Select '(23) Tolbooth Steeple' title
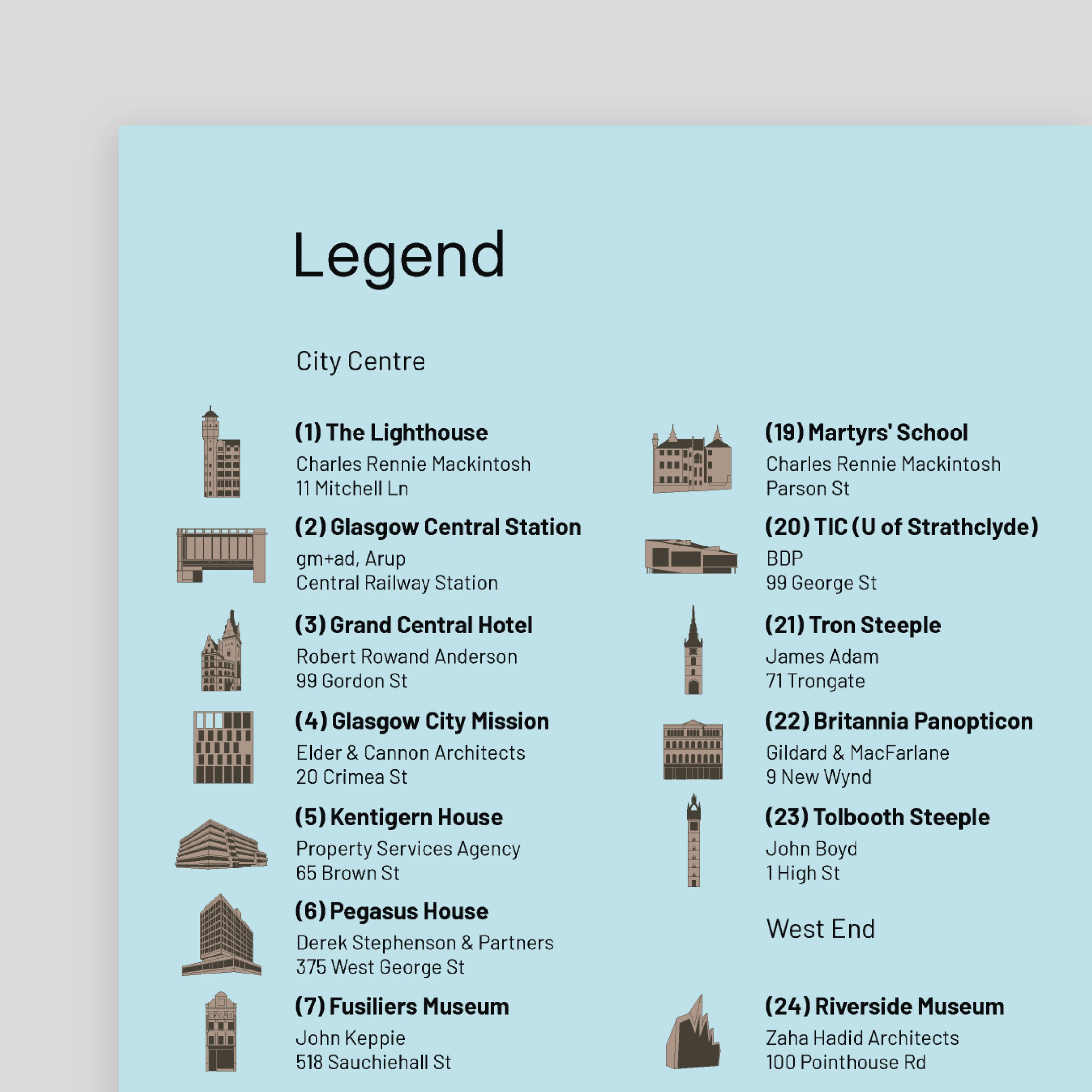1092x1092 pixels. tap(878, 817)
